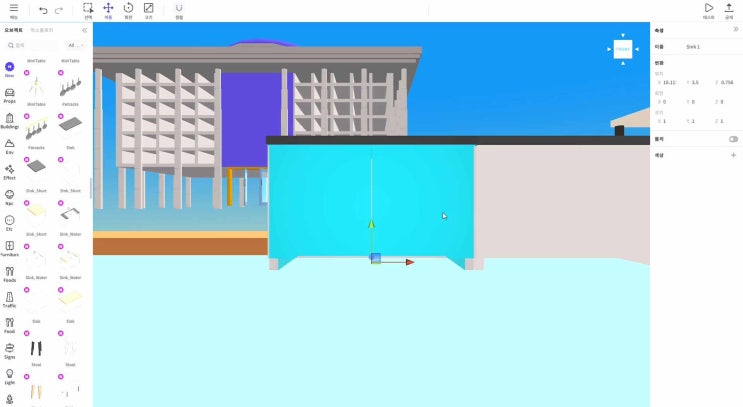This screenshot has width=743, height=407.
Task: Click the rotation Z value field
Action: click(x=727, y=102)
